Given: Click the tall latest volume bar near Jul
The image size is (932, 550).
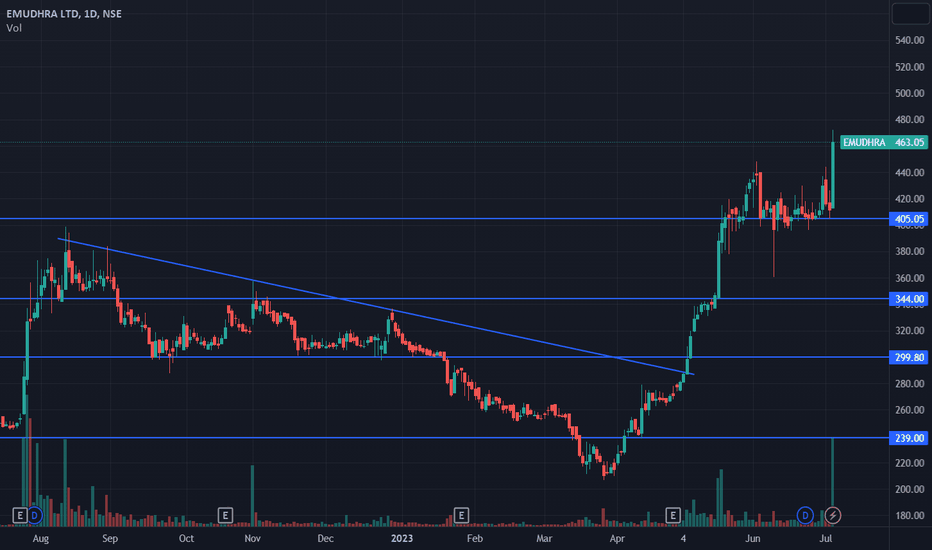Looking at the screenshot, I should coord(833,482).
